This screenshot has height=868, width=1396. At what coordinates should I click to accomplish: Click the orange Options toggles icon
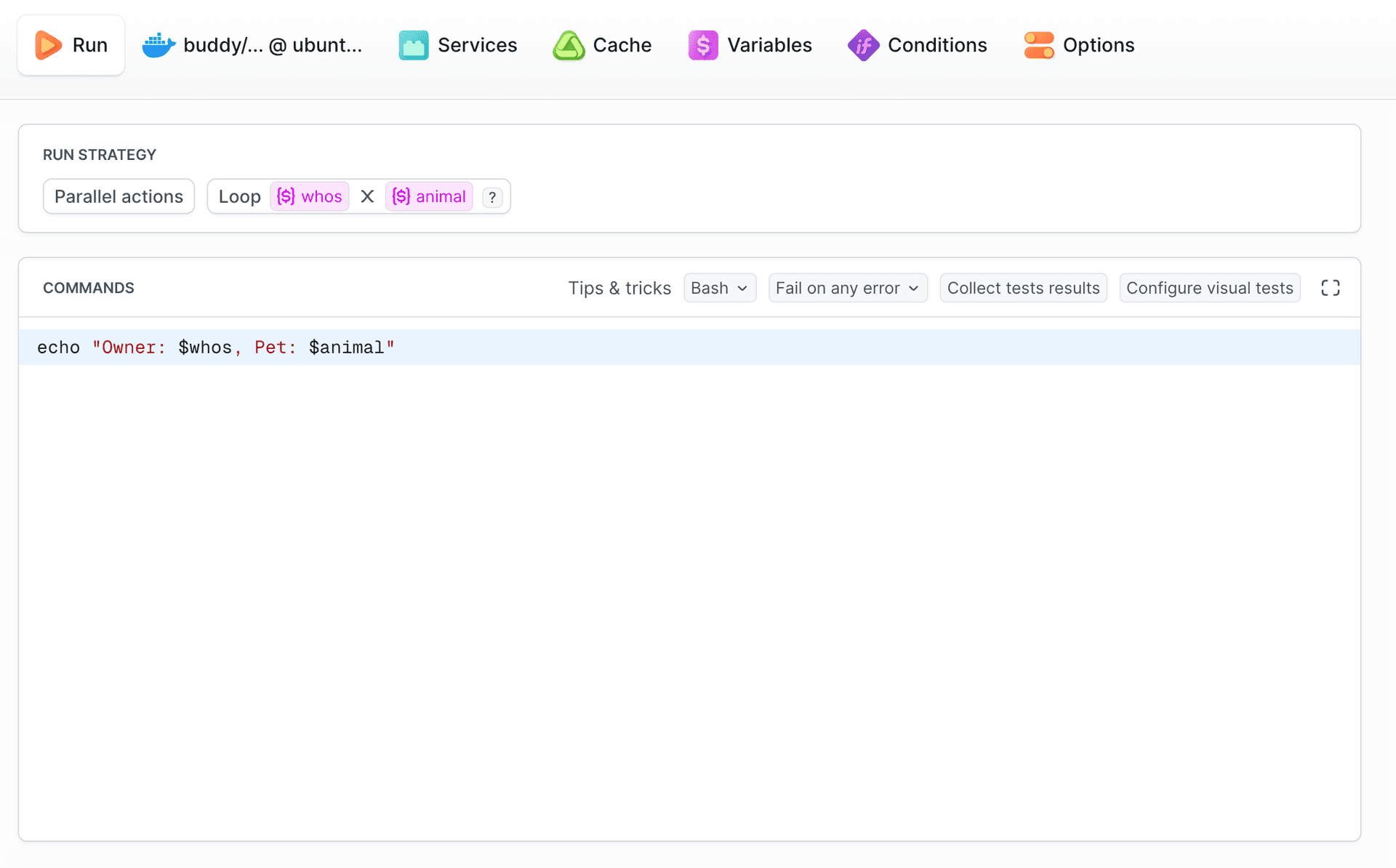(x=1039, y=45)
